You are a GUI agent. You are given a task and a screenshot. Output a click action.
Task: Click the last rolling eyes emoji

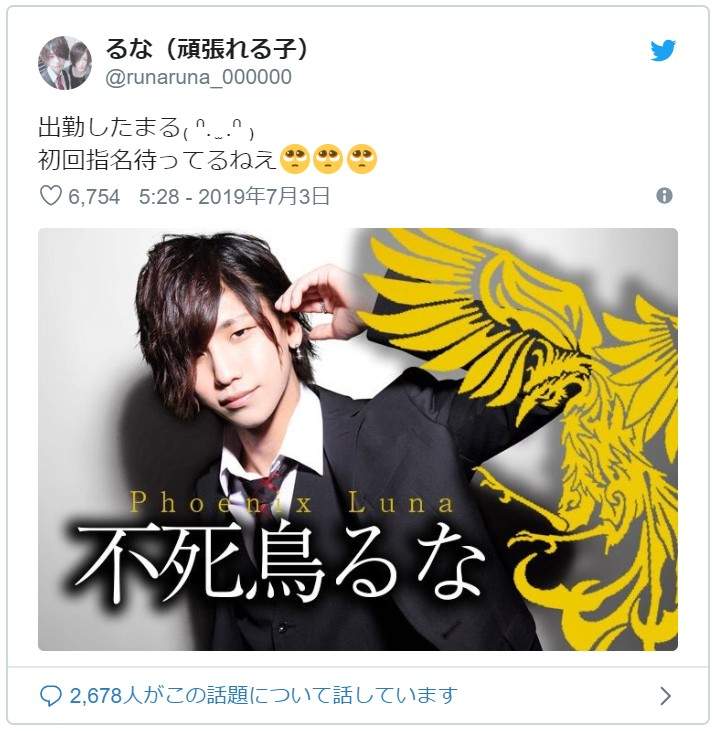pos(362,159)
